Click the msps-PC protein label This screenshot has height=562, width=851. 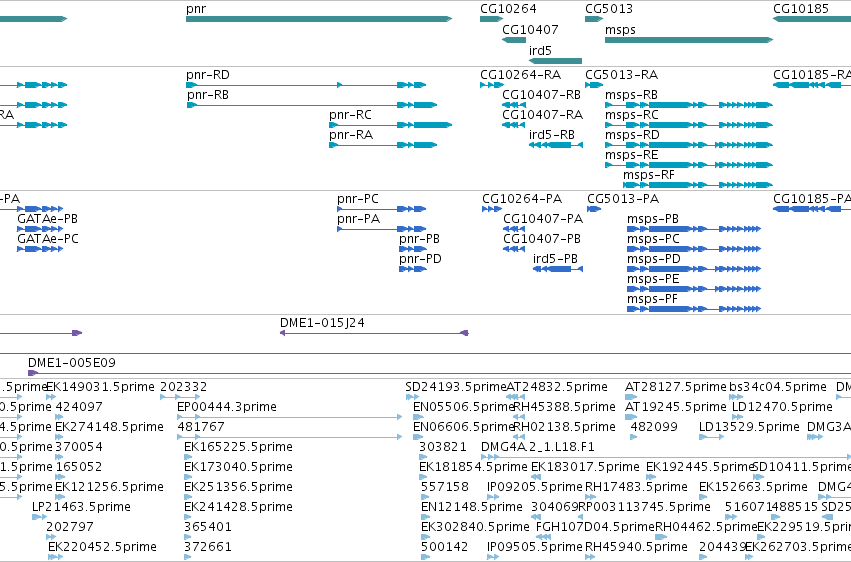(x=653, y=239)
